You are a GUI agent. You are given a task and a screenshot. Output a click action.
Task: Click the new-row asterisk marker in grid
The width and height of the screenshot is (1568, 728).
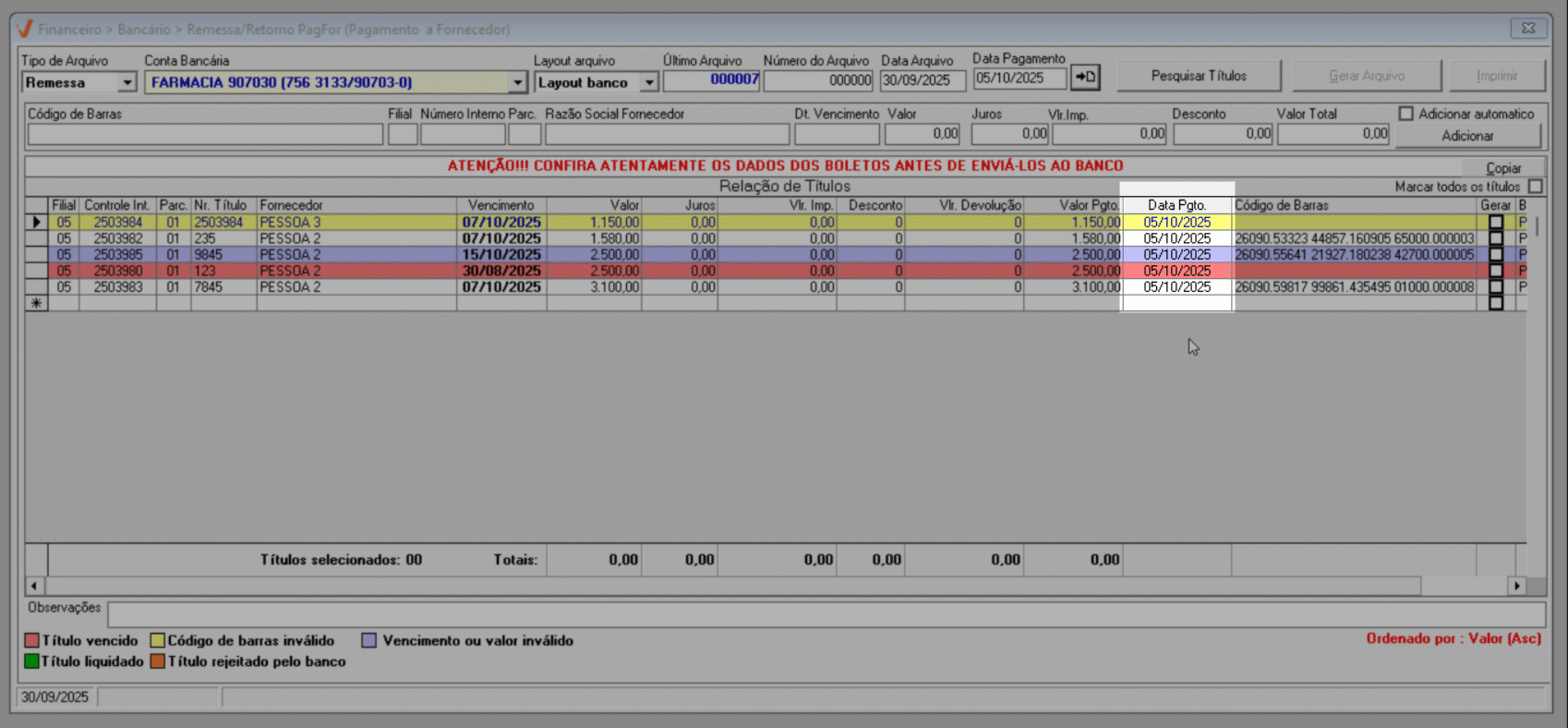[x=36, y=303]
